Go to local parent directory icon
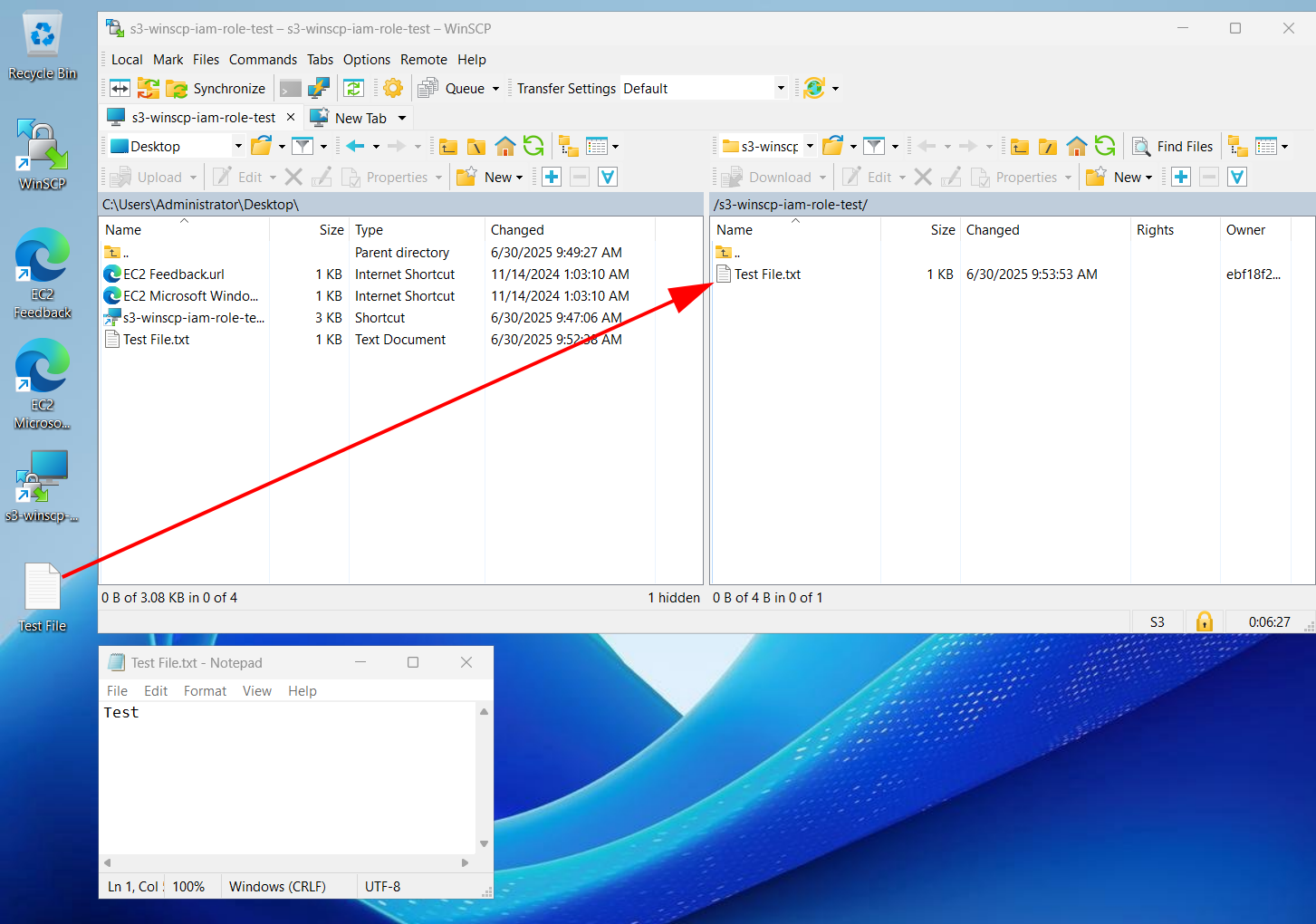This screenshot has height=924, width=1316. pyautogui.click(x=448, y=146)
